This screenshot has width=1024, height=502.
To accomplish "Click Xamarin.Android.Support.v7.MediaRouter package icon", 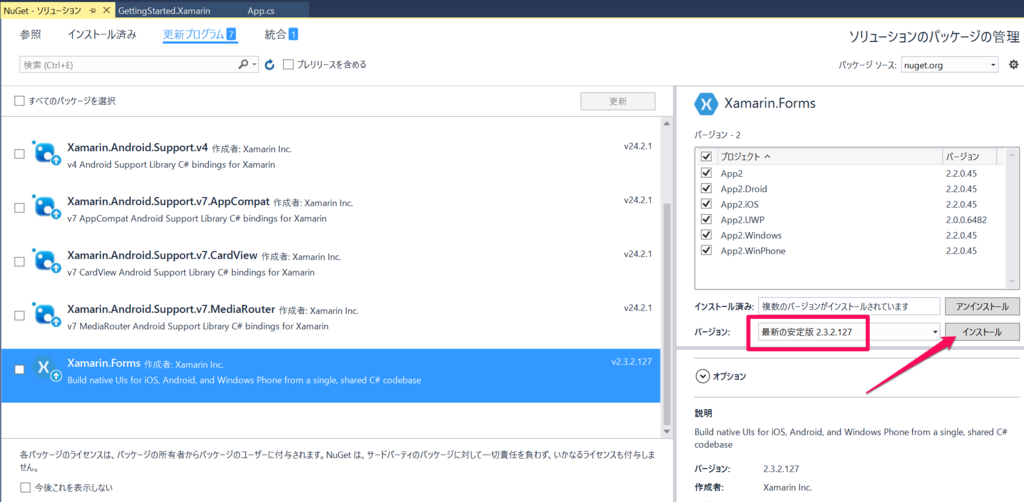I will click(48, 315).
